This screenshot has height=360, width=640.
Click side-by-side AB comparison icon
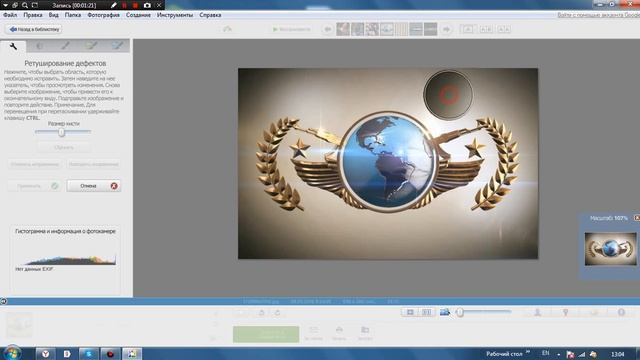[486, 29]
